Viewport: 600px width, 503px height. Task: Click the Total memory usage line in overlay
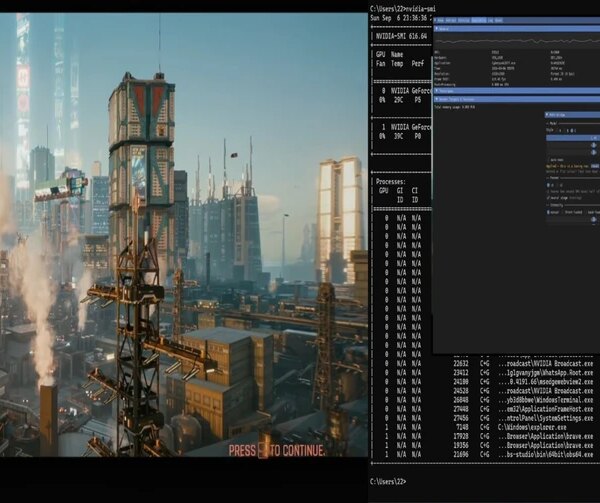tap(455, 107)
